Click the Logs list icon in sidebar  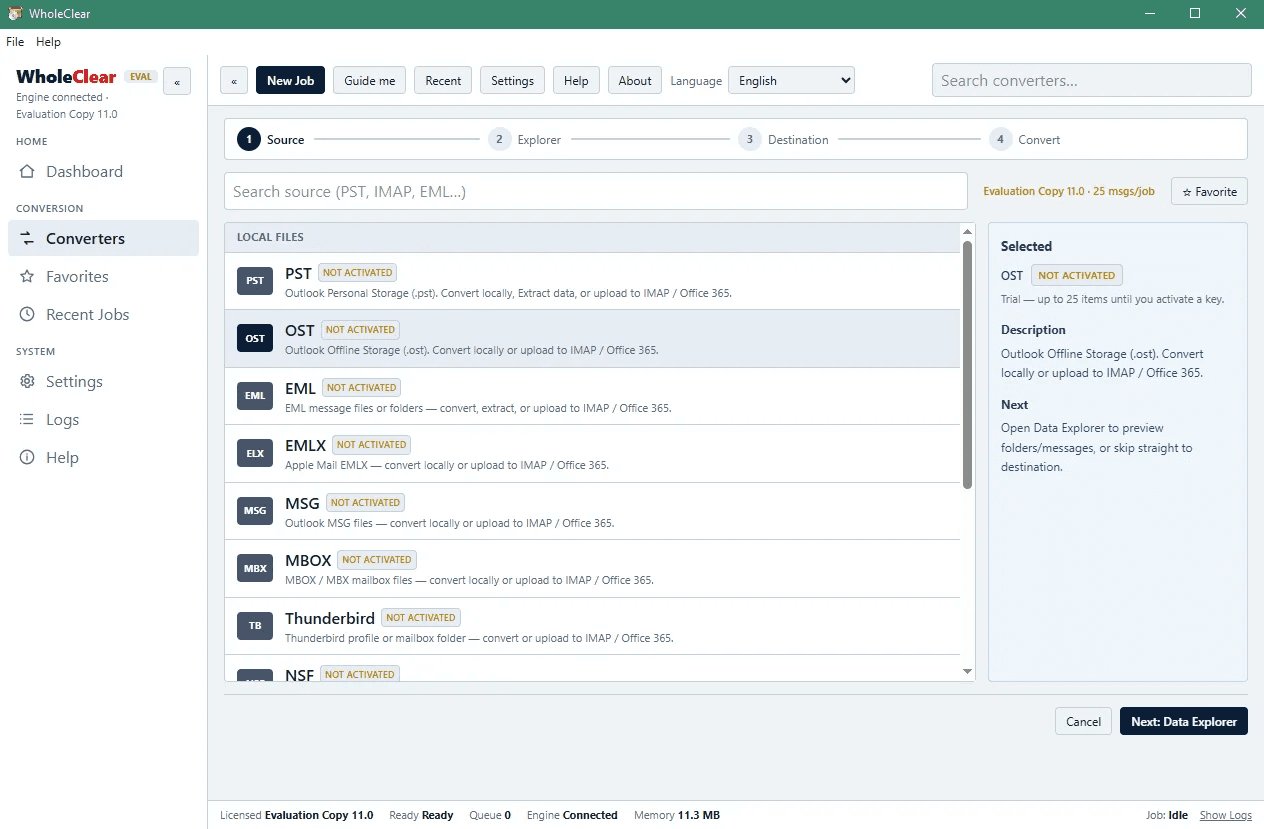27,420
